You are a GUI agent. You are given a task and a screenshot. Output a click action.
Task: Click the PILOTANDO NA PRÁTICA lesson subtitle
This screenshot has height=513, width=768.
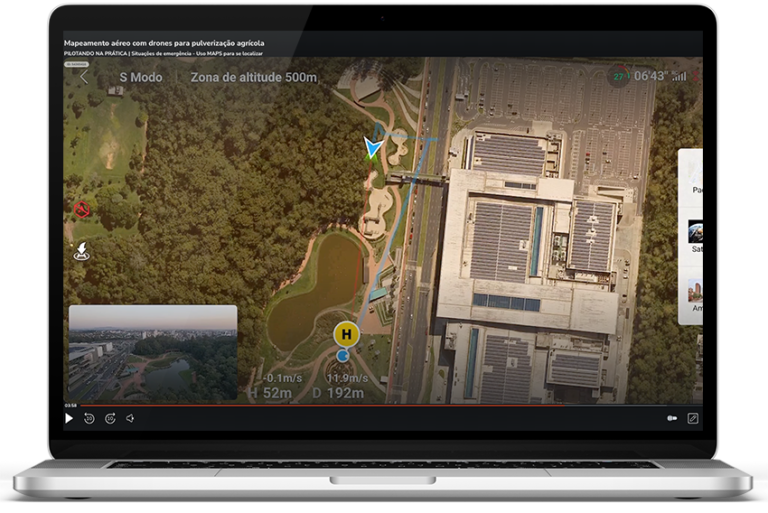click(x=163, y=53)
